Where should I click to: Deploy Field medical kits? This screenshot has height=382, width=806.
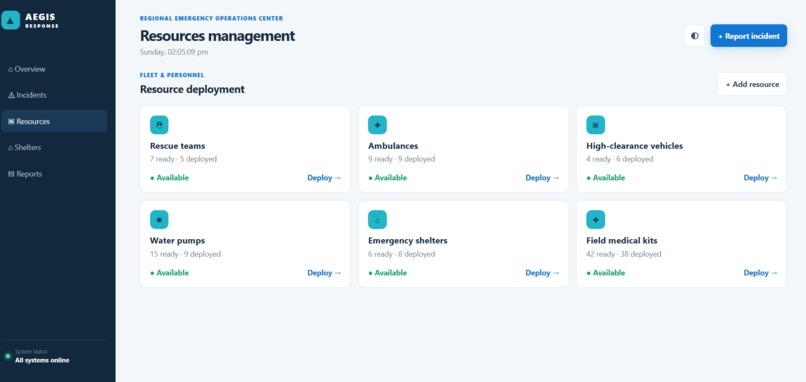tap(760, 273)
